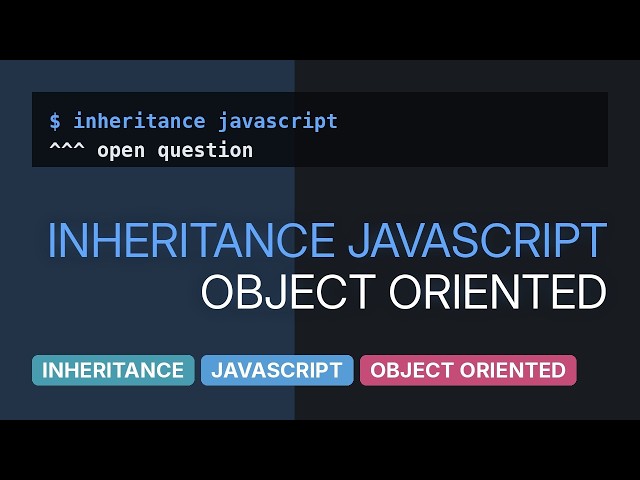The width and height of the screenshot is (640, 480).
Task: Select the '^^^ open question' line
Action: click(x=151, y=150)
